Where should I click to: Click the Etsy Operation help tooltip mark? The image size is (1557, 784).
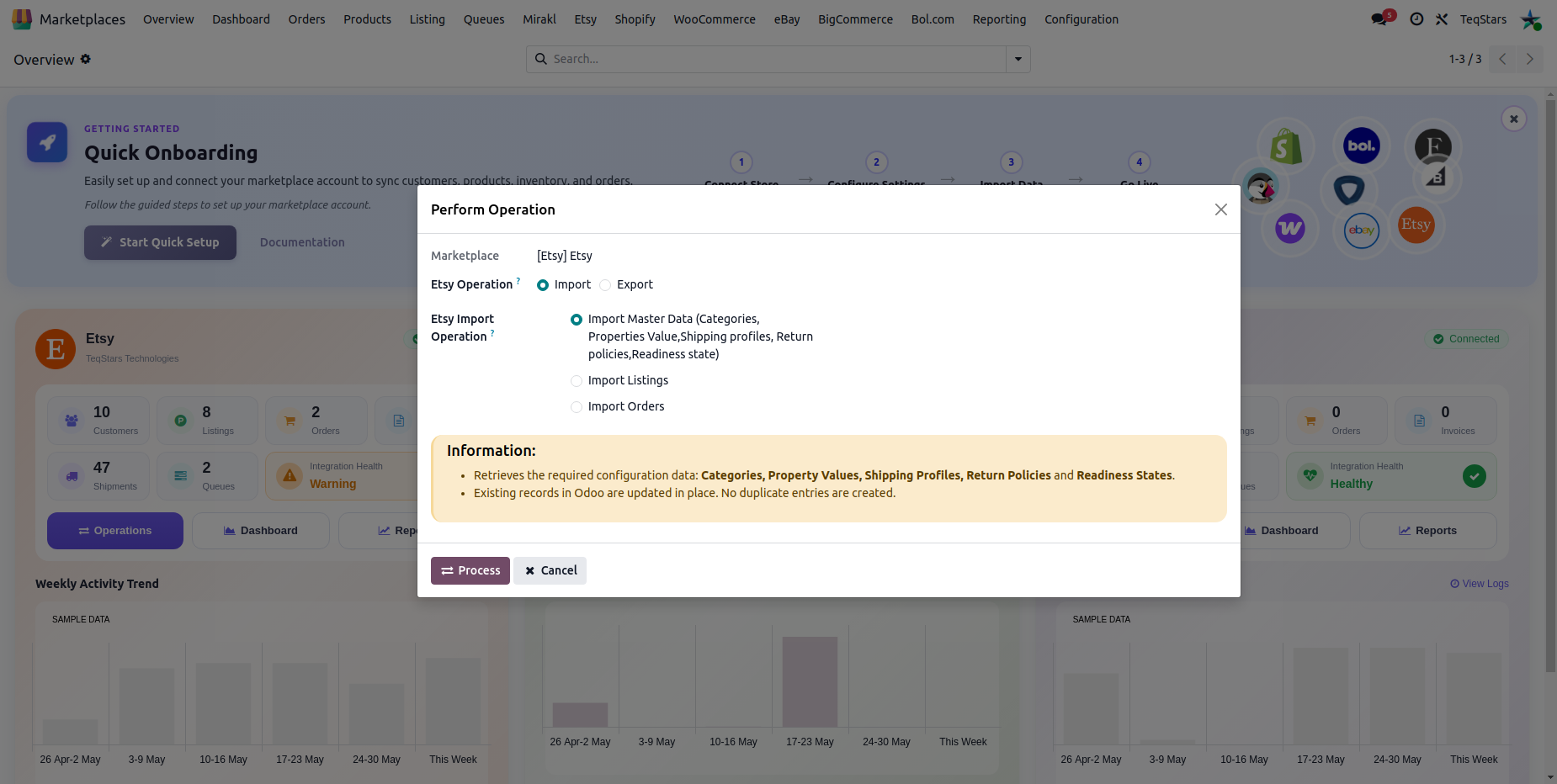point(518,280)
